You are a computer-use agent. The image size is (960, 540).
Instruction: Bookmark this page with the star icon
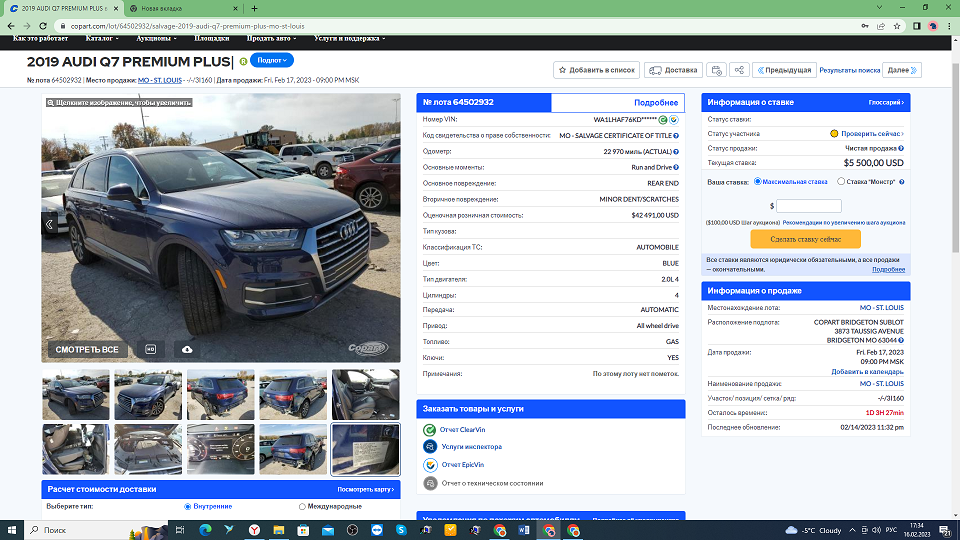[x=897, y=26]
